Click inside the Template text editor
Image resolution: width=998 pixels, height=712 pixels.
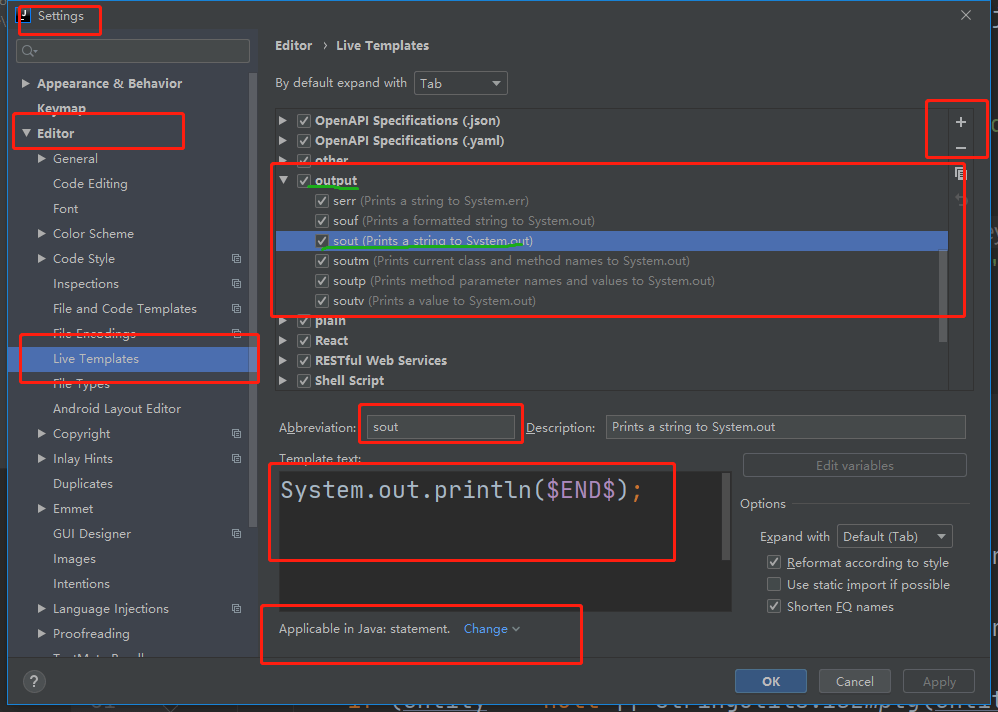click(x=500, y=541)
